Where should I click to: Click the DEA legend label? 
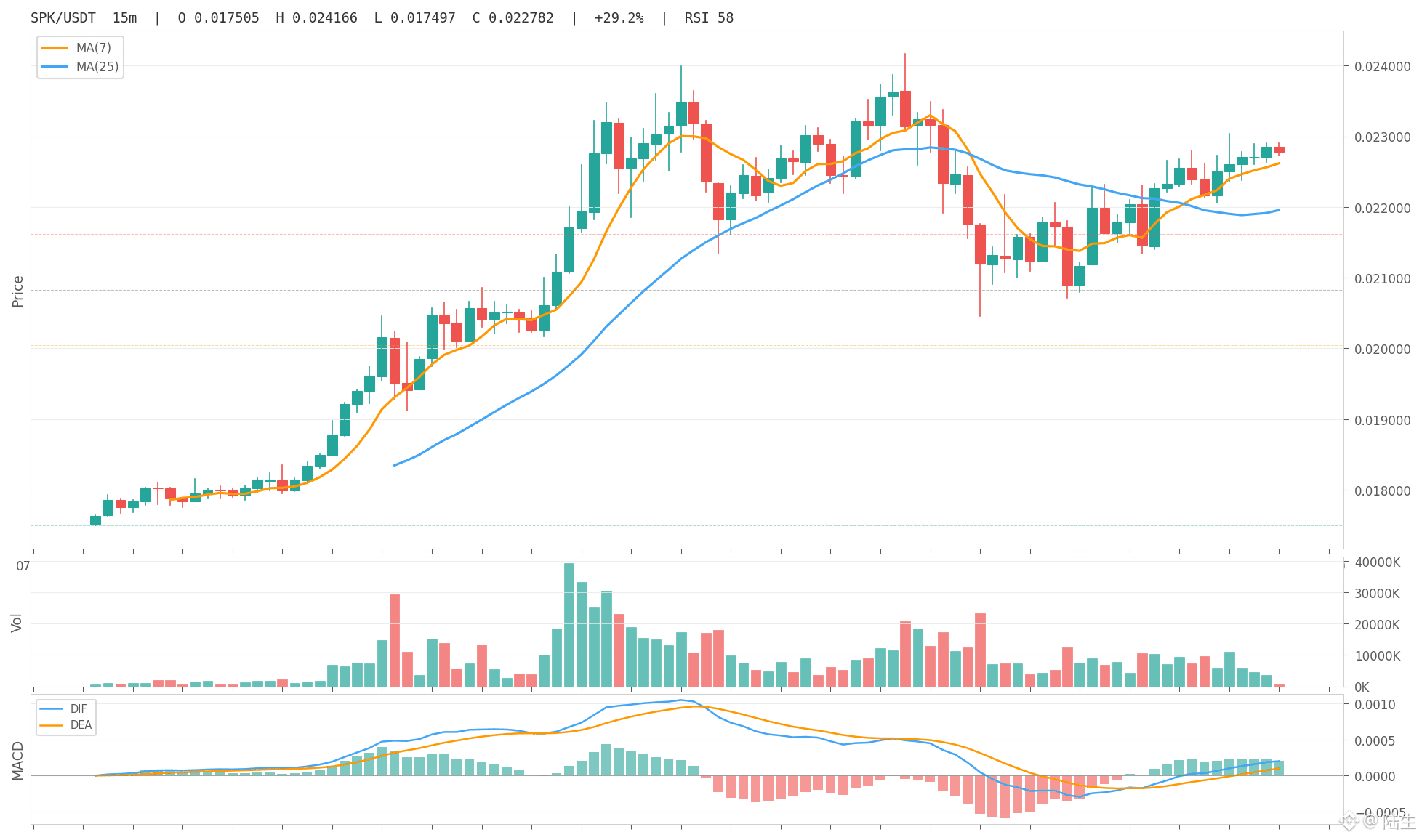(81, 725)
